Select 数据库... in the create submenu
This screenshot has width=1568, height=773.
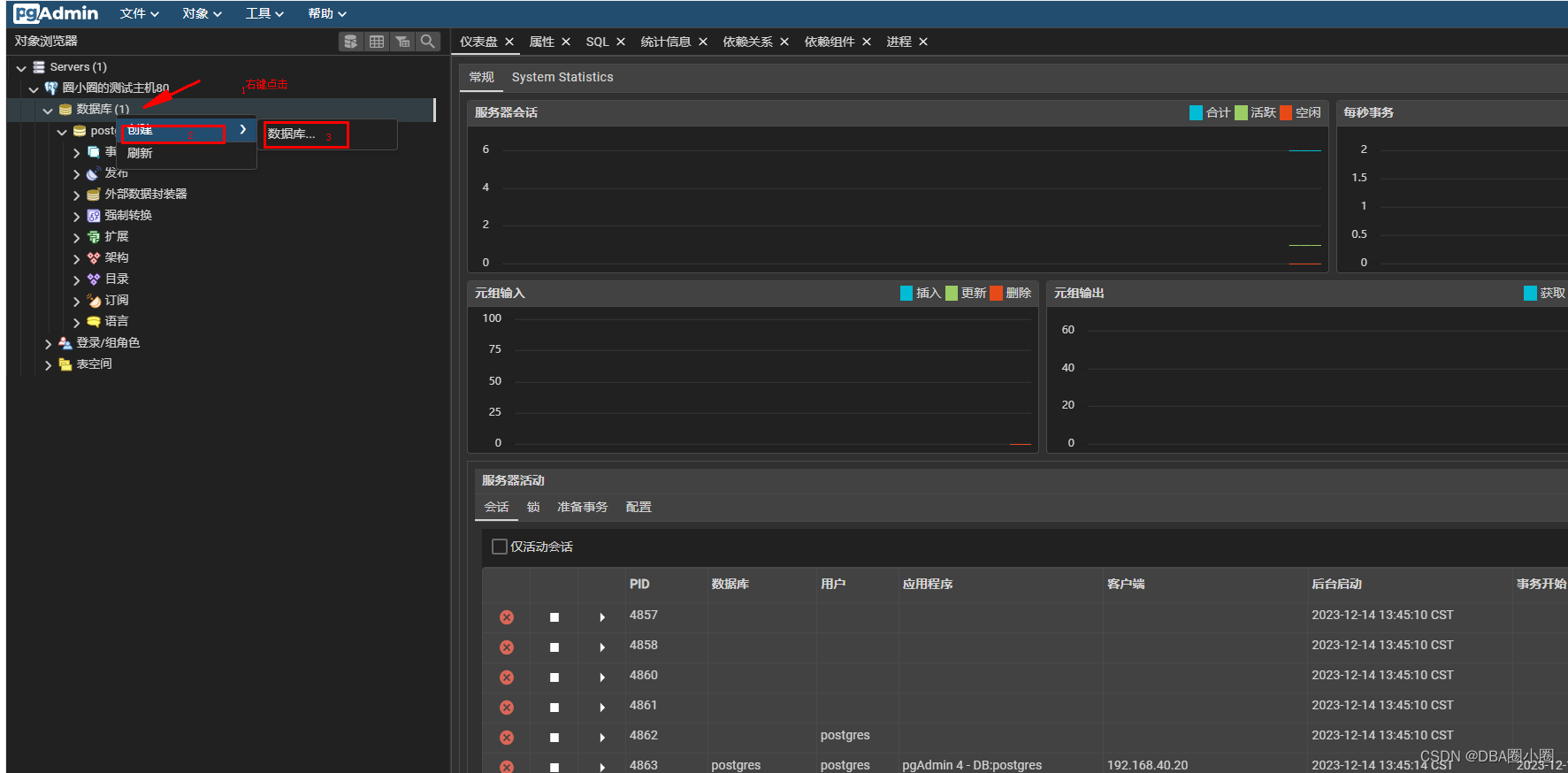pos(292,134)
